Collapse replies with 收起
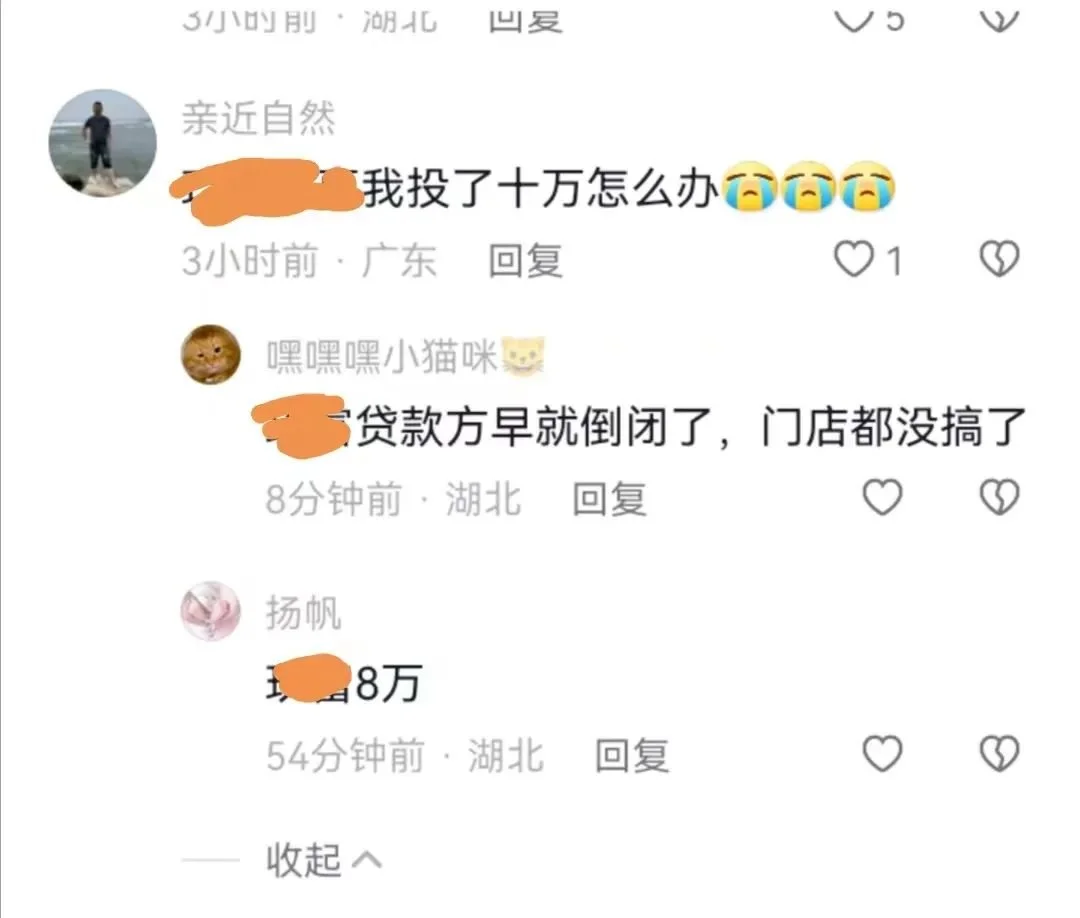1080x918 pixels. pyautogui.click(x=304, y=860)
